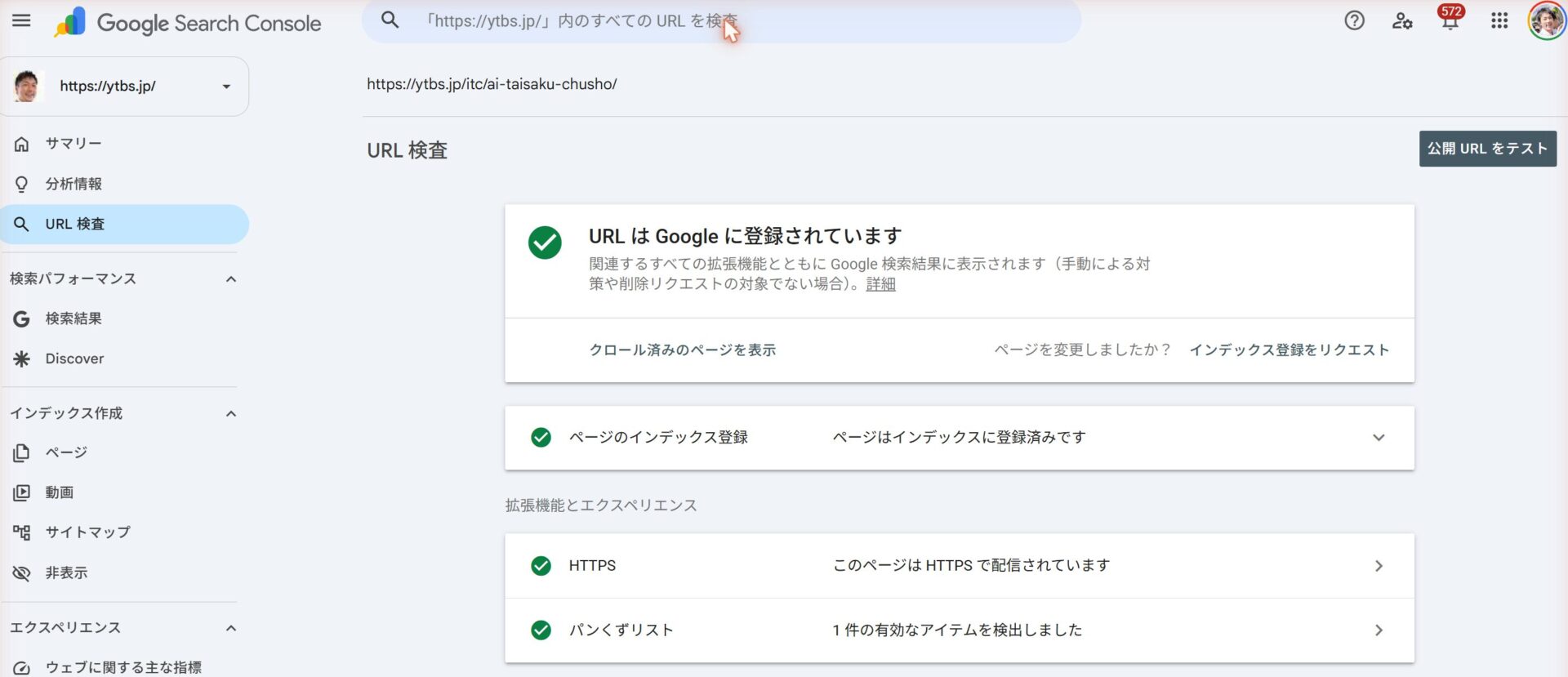Open サイトマップ page
The image size is (1568, 677).
pyautogui.click(x=124, y=532)
